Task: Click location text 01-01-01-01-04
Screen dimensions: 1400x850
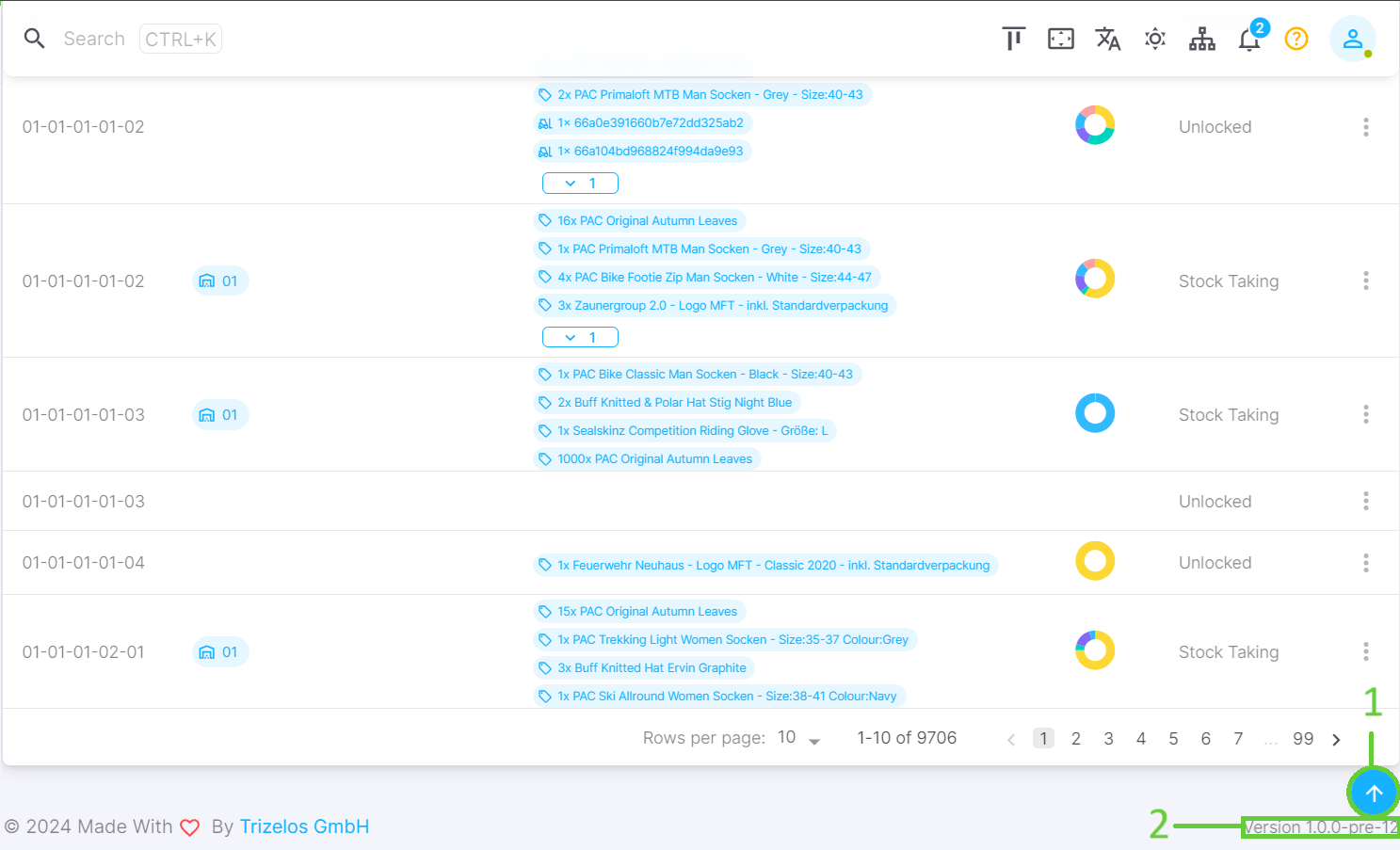Action: (x=84, y=563)
